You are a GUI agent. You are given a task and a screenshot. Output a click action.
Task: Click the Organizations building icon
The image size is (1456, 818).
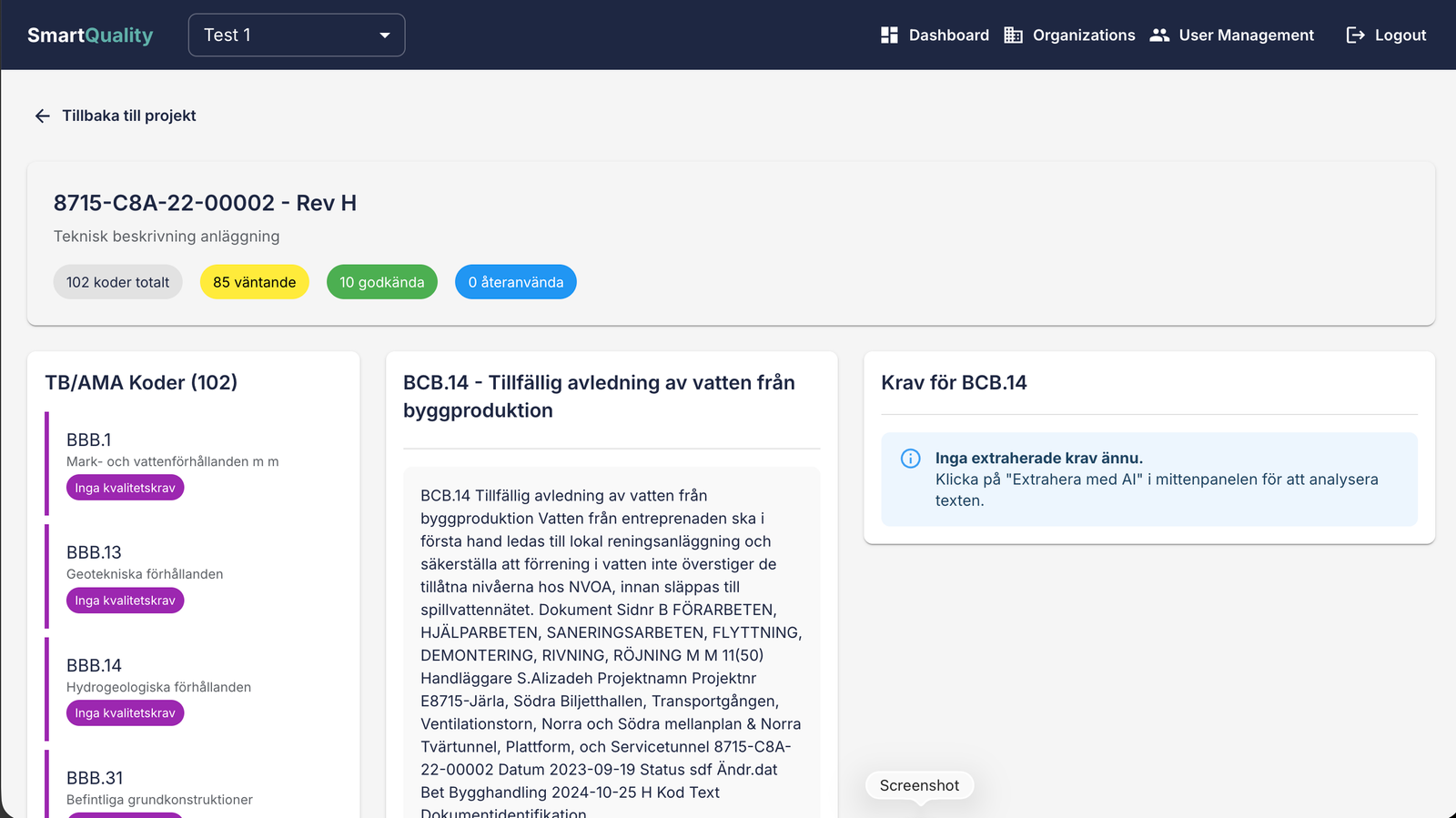[1013, 35]
